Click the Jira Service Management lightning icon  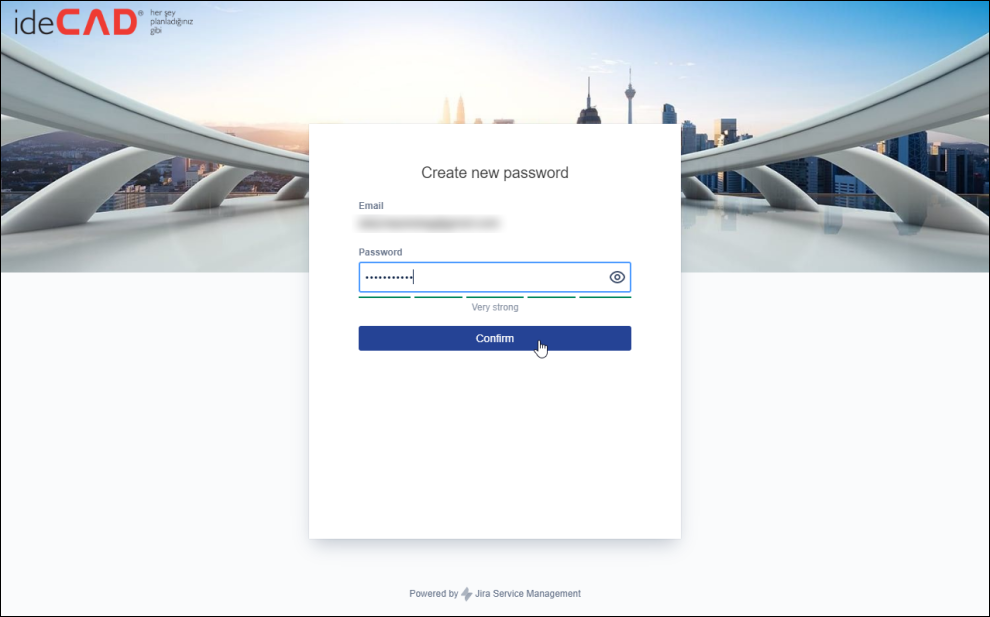pyautogui.click(x=467, y=594)
